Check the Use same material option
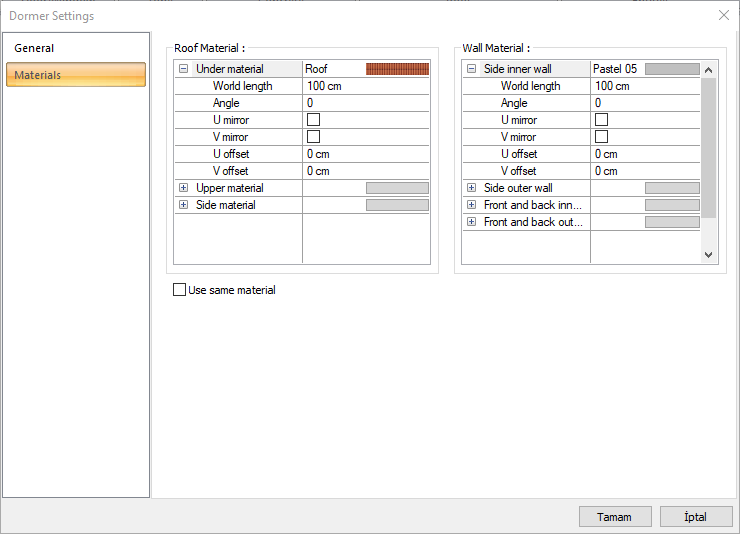The width and height of the screenshot is (740, 534). click(180, 290)
